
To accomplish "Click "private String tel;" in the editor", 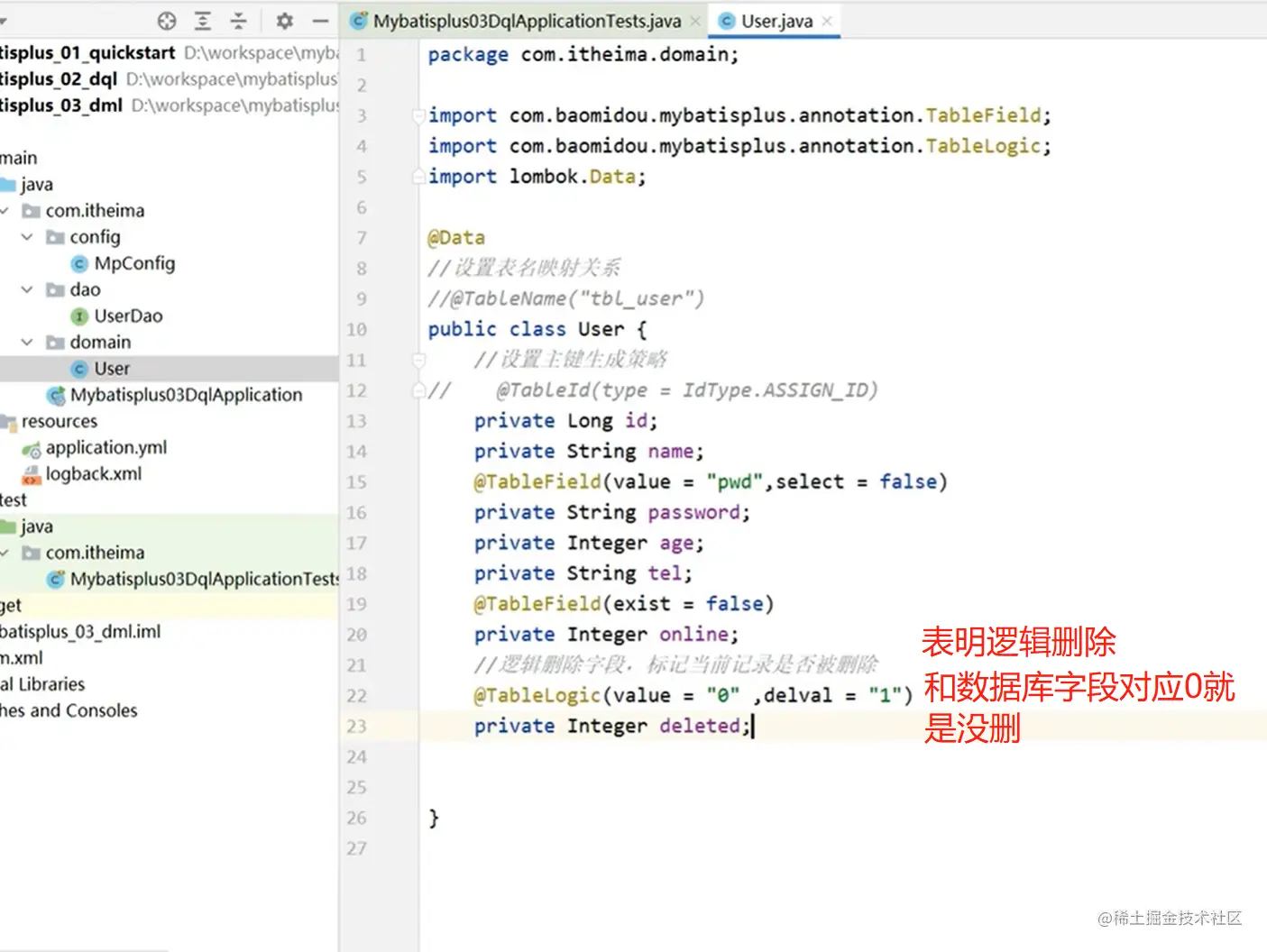I will click(x=583, y=573).
